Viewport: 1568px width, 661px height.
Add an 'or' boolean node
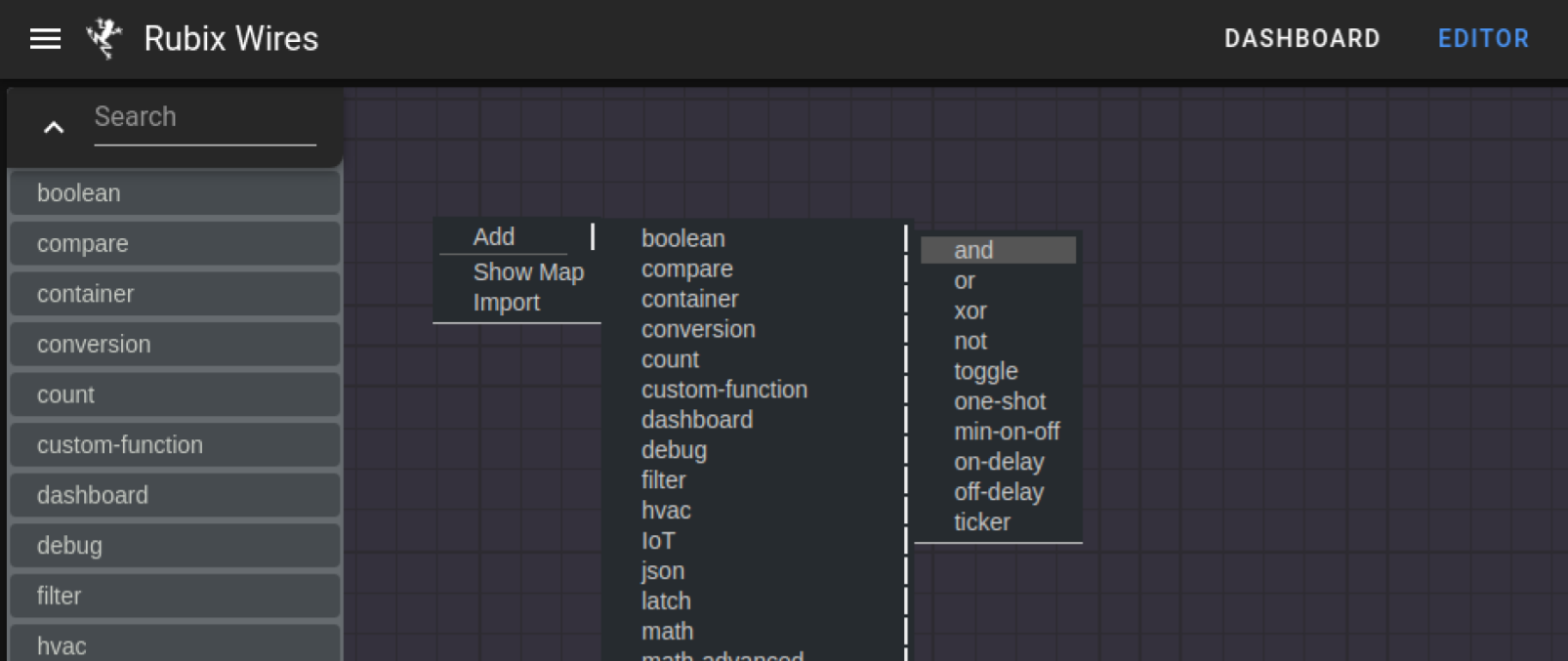[998, 281]
